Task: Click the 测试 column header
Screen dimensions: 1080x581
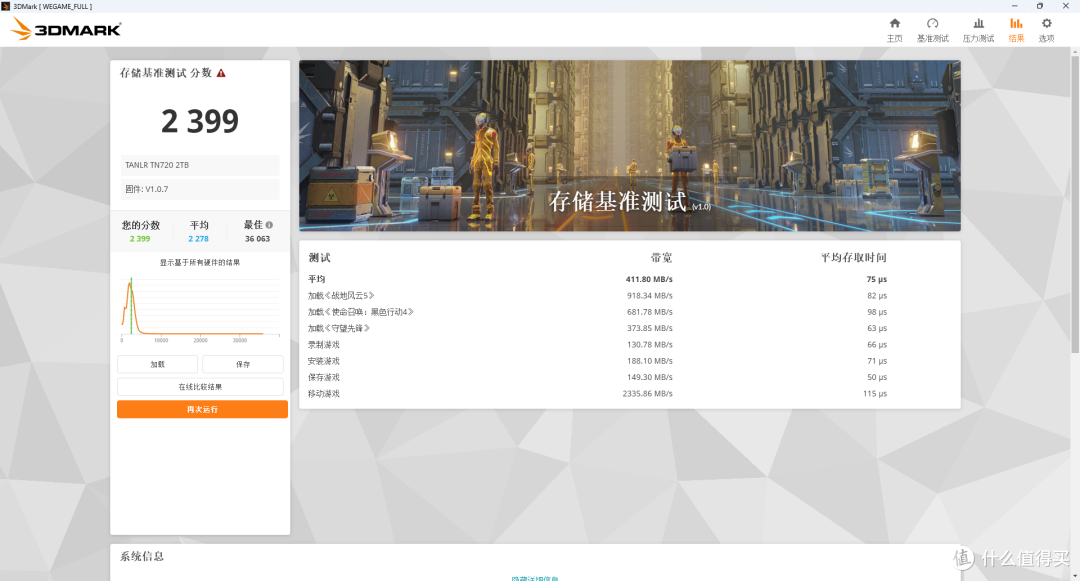Action: [x=320, y=257]
